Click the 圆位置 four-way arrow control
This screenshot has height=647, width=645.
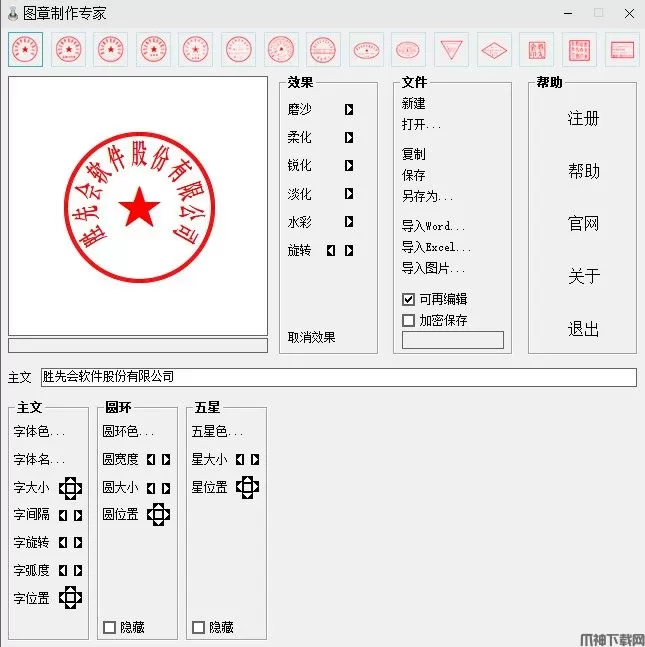pos(158,514)
